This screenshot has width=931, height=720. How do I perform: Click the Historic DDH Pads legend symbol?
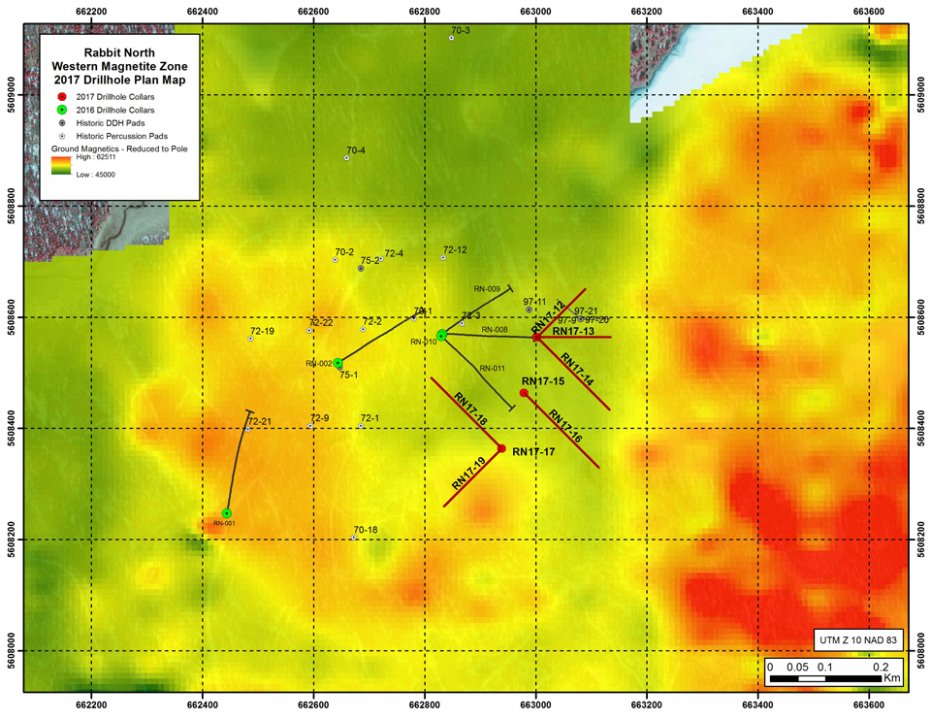62,123
